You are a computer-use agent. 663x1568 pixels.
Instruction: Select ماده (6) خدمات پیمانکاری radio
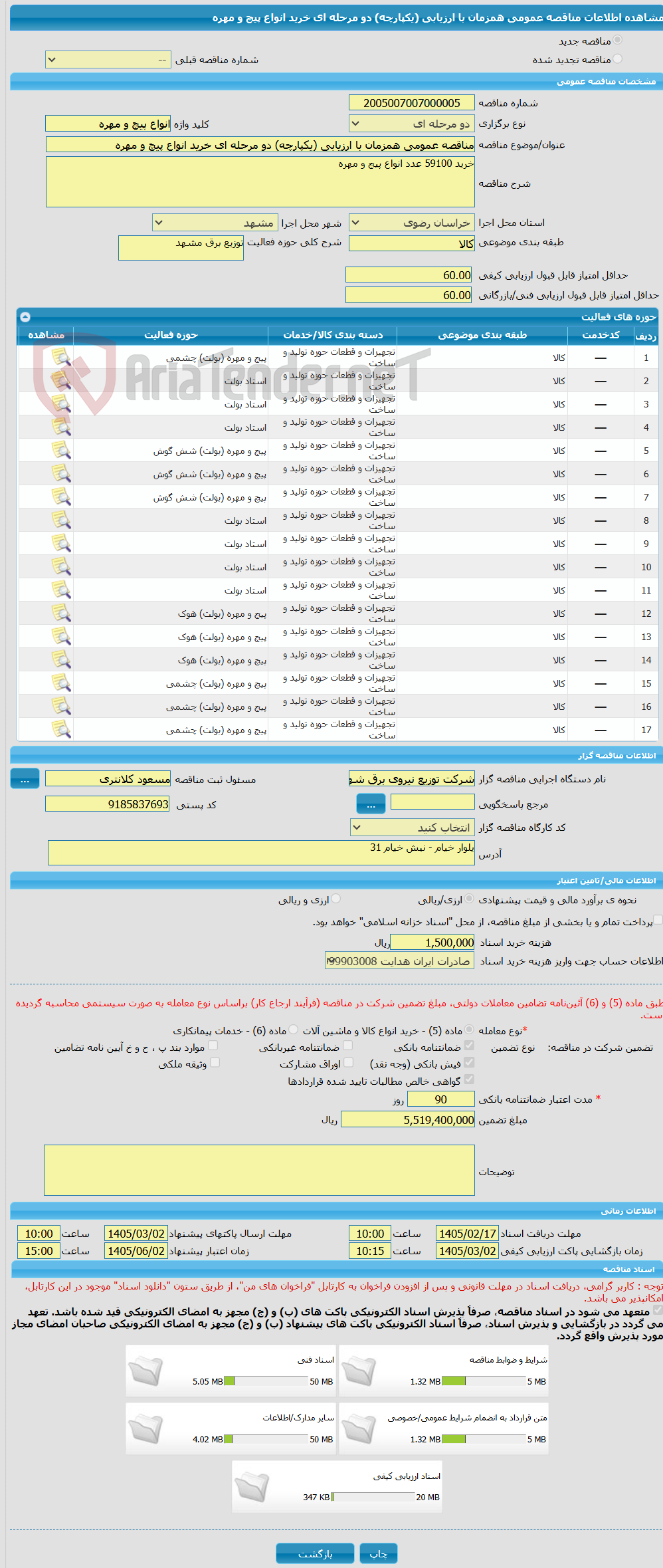click(294, 1030)
